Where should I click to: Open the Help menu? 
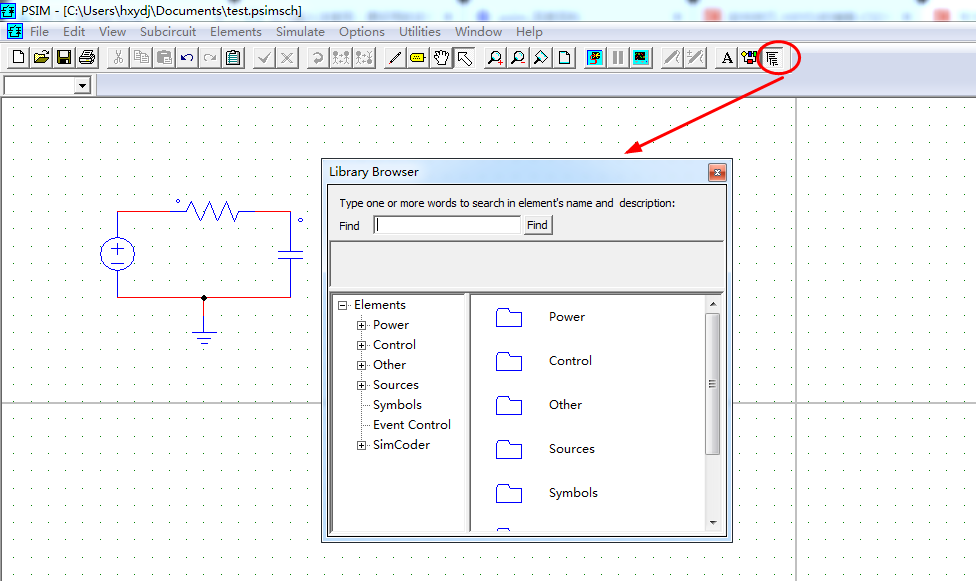[x=529, y=32]
